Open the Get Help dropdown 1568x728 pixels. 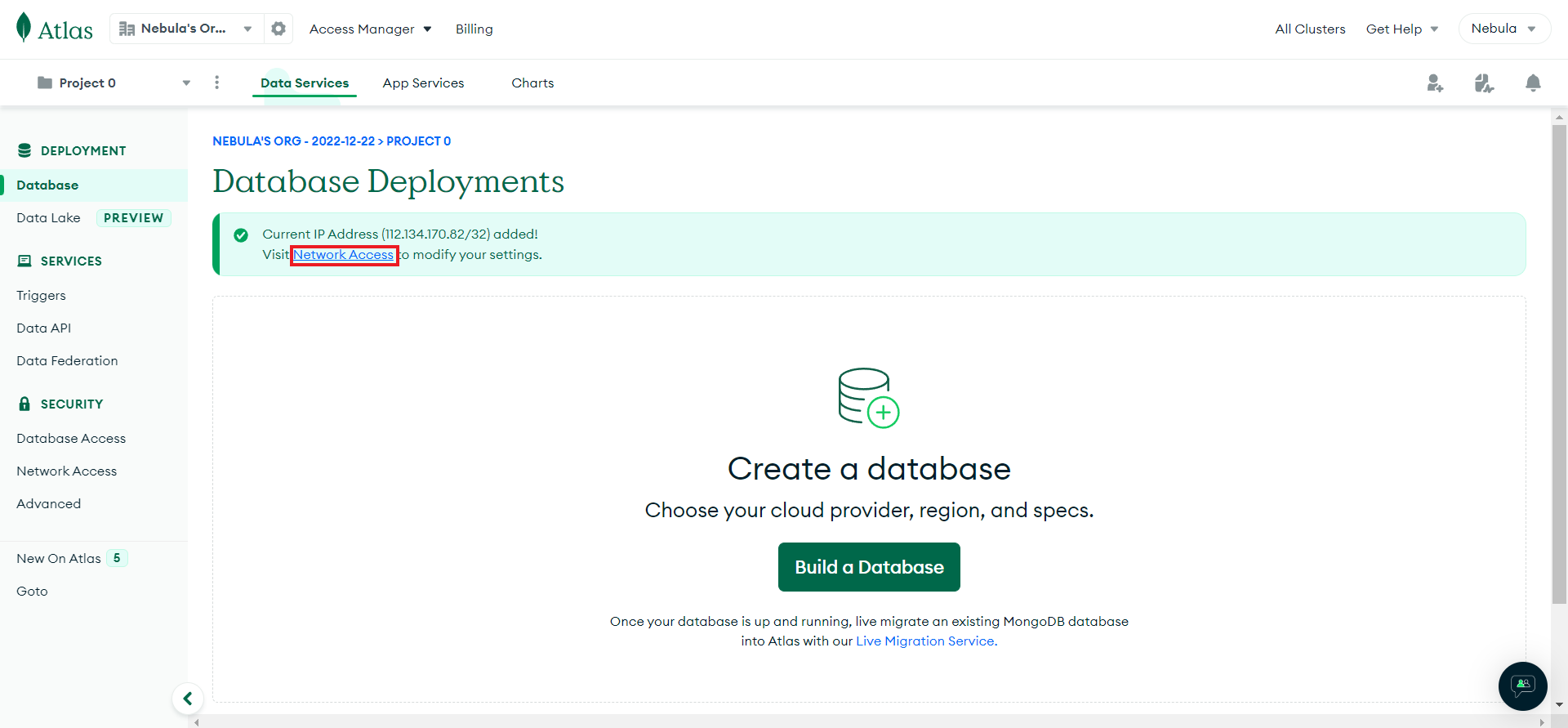(1402, 29)
